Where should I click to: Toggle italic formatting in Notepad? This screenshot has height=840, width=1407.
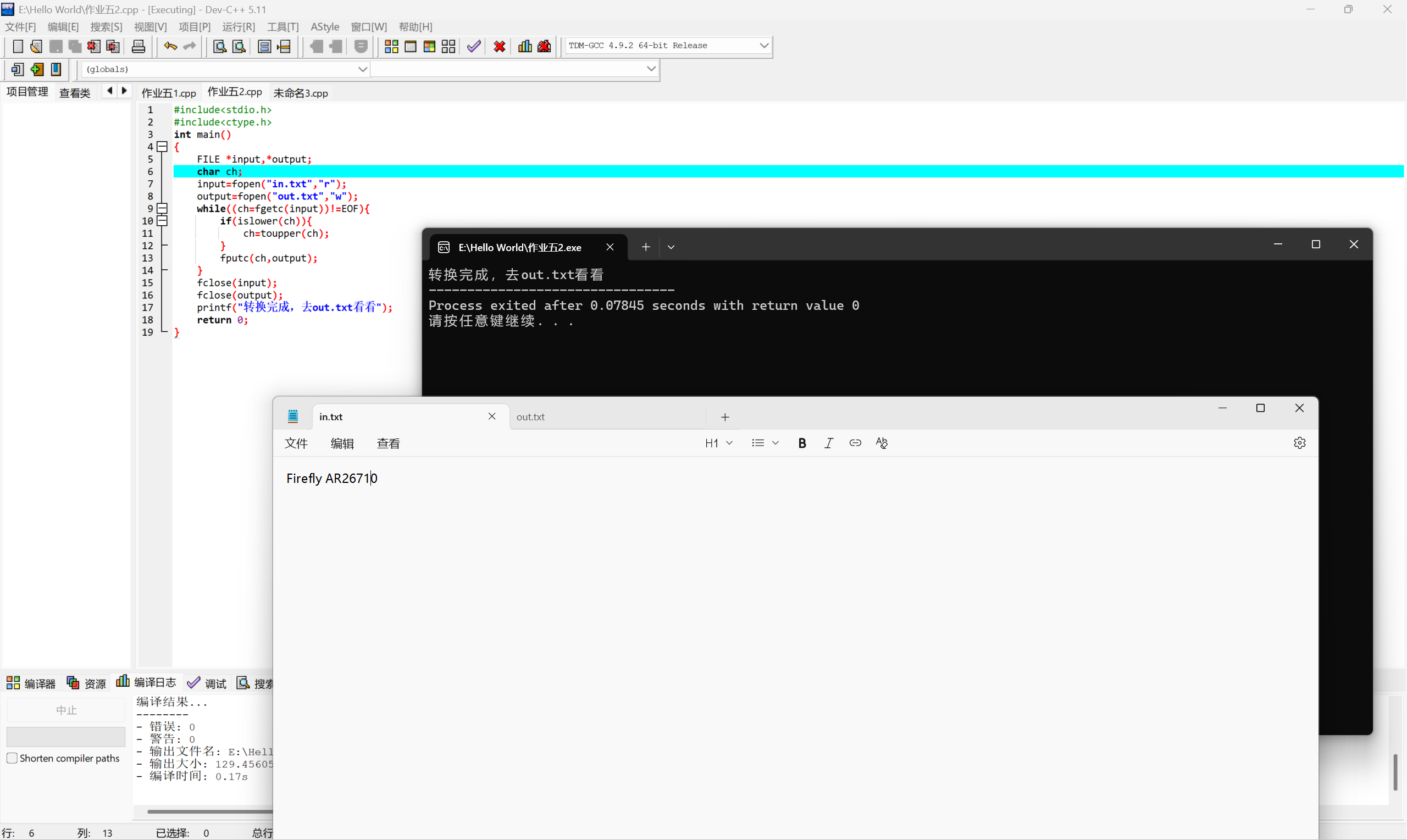828,443
